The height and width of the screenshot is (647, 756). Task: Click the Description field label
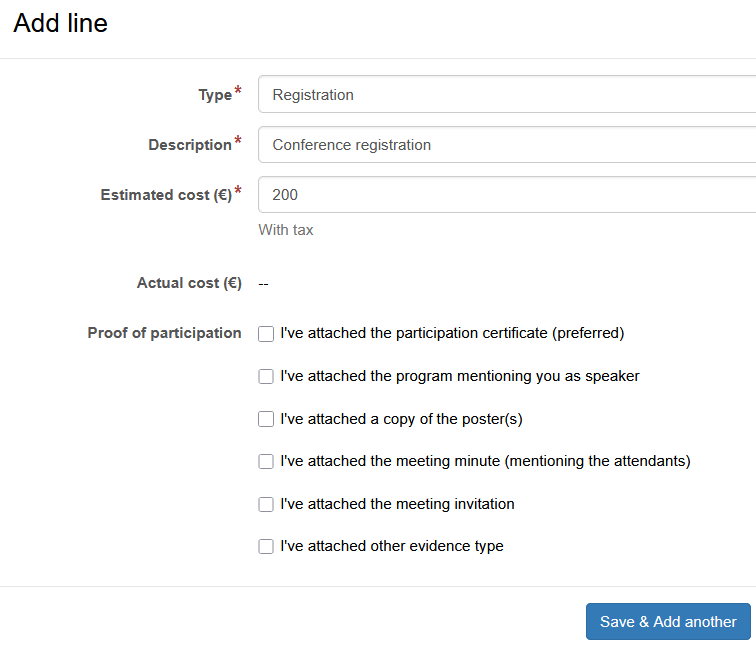click(189, 145)
